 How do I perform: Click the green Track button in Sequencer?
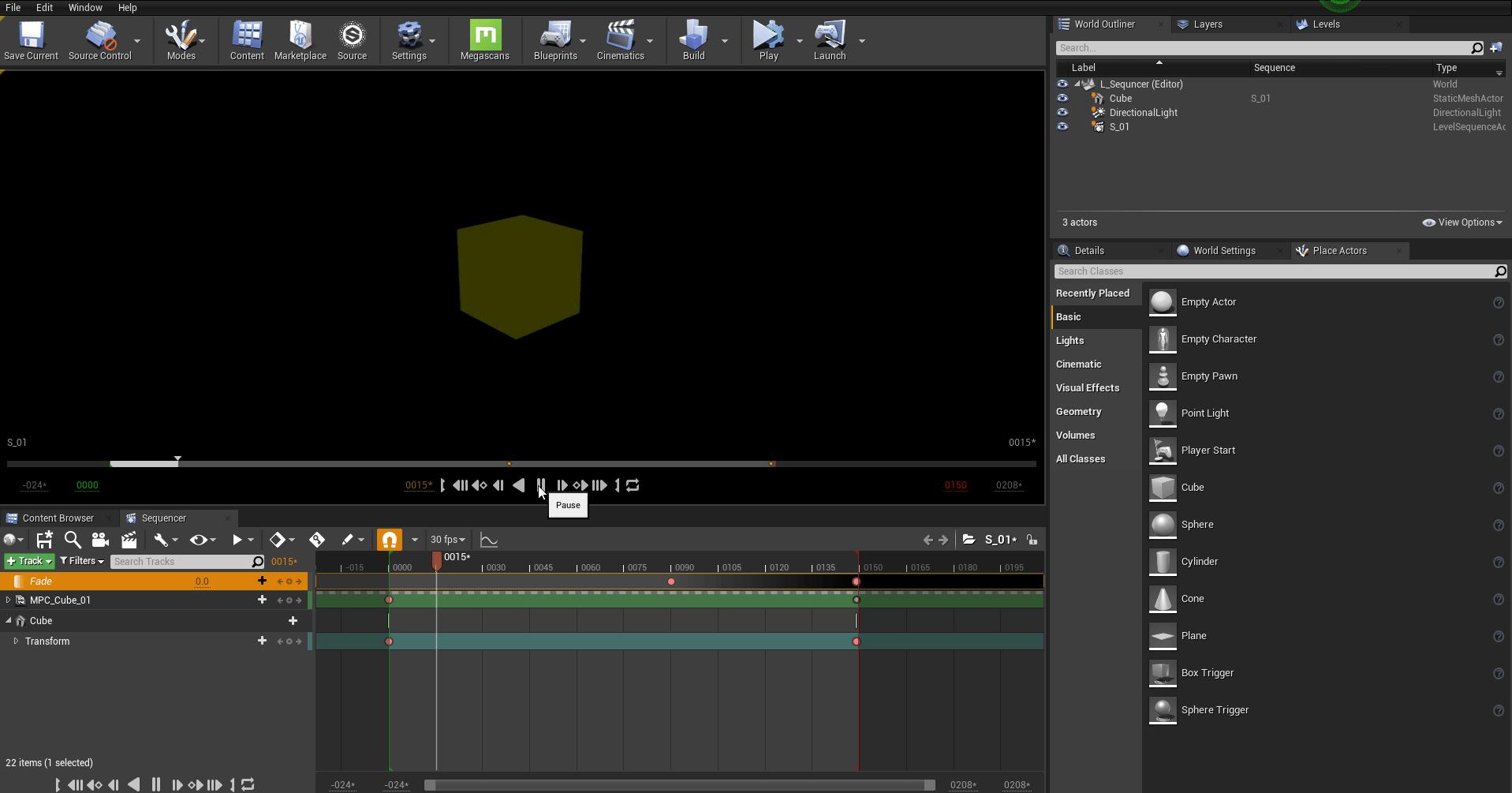click(x=28, y=561)
